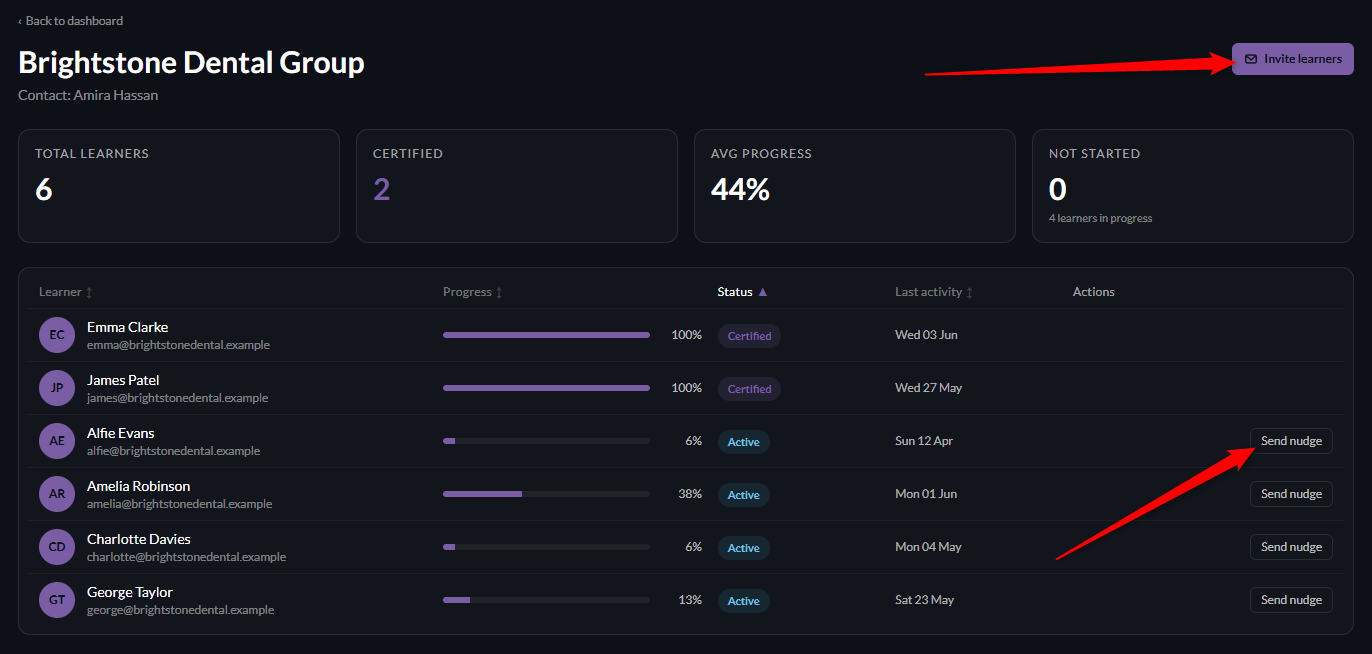The image size is (1372, 654).
Task: Send nudge to Alfie Evans
Action: point(1291,441)
